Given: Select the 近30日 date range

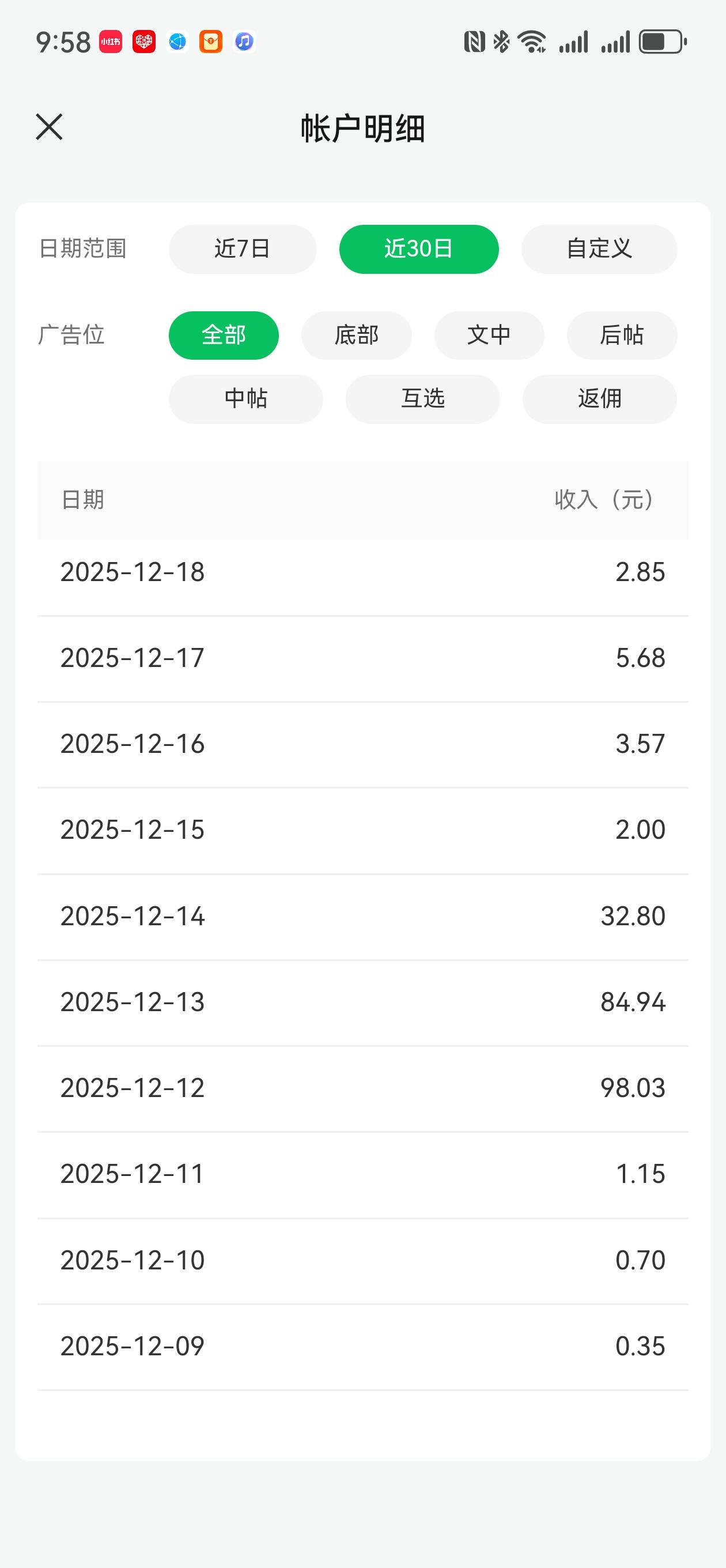Looking at the screenshot, I should [x=419, y=249].
